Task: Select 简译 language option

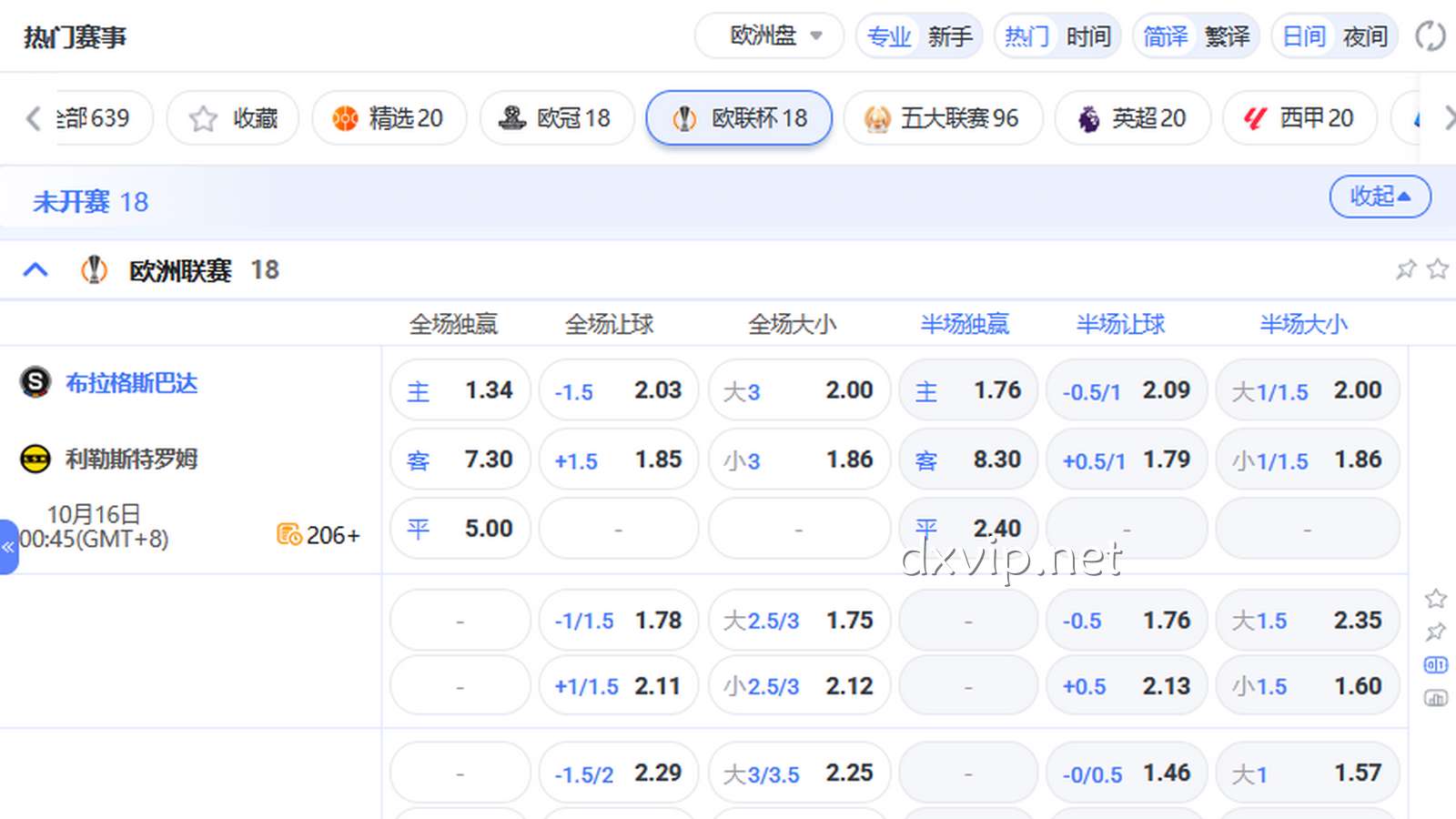Action: (x=1165, y=36)
